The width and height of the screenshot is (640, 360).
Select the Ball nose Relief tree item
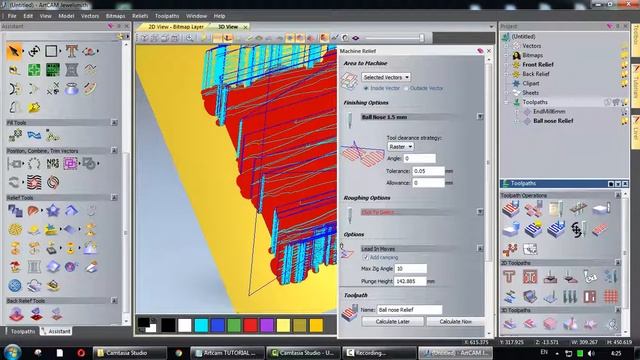553,121
